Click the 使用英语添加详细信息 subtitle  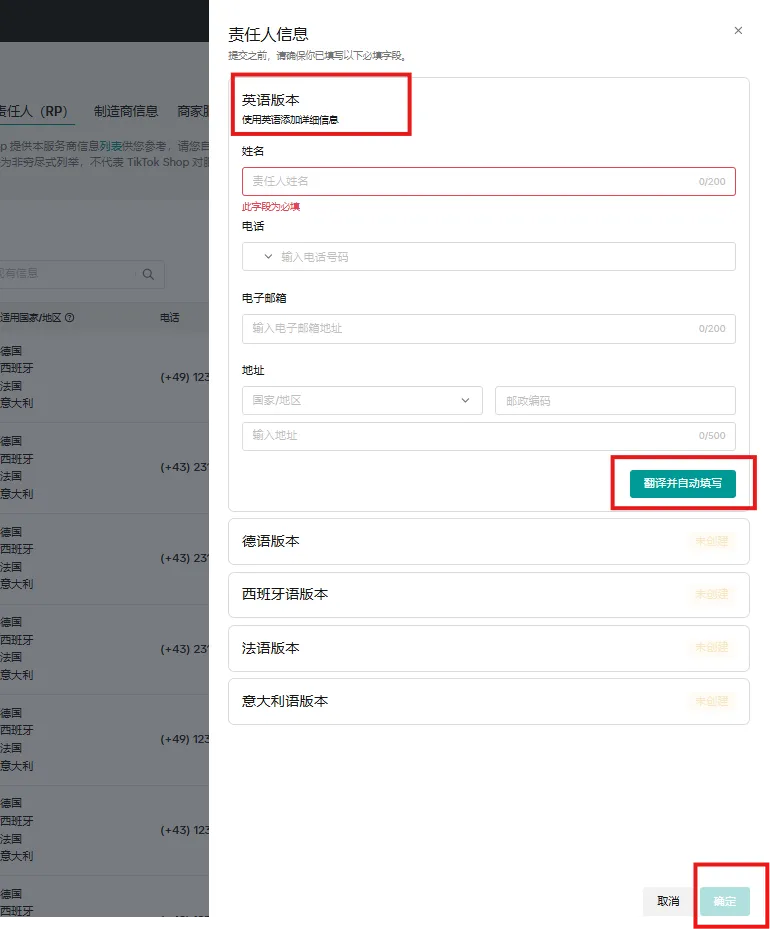[290, 120]
